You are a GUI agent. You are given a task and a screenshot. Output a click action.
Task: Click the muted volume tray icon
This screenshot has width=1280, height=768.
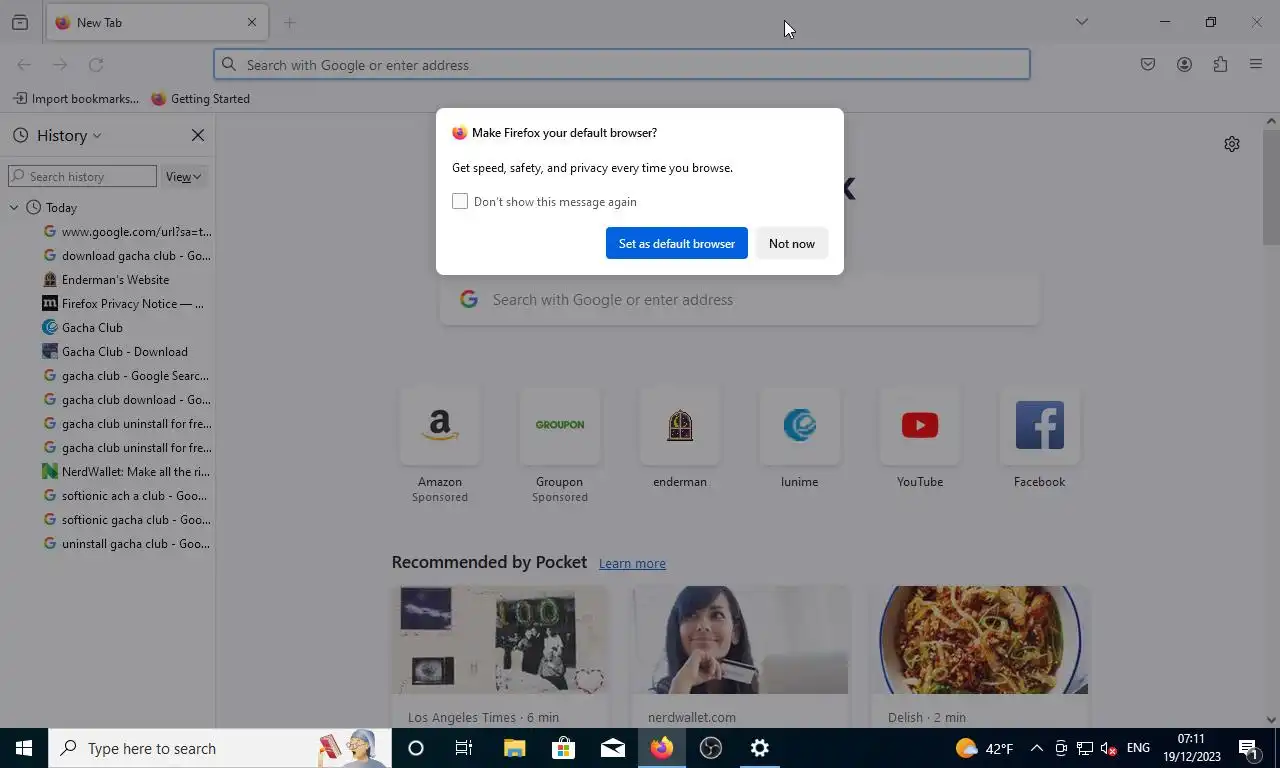tap(1108, 748)
